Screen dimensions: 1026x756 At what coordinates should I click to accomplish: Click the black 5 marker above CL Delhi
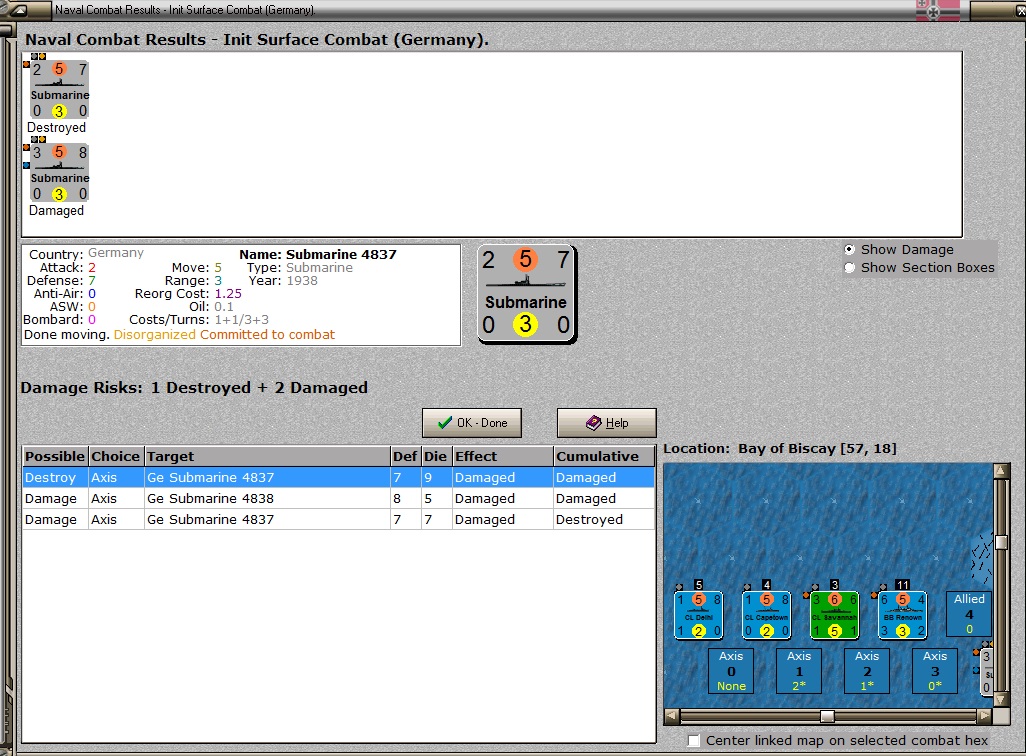699,585
